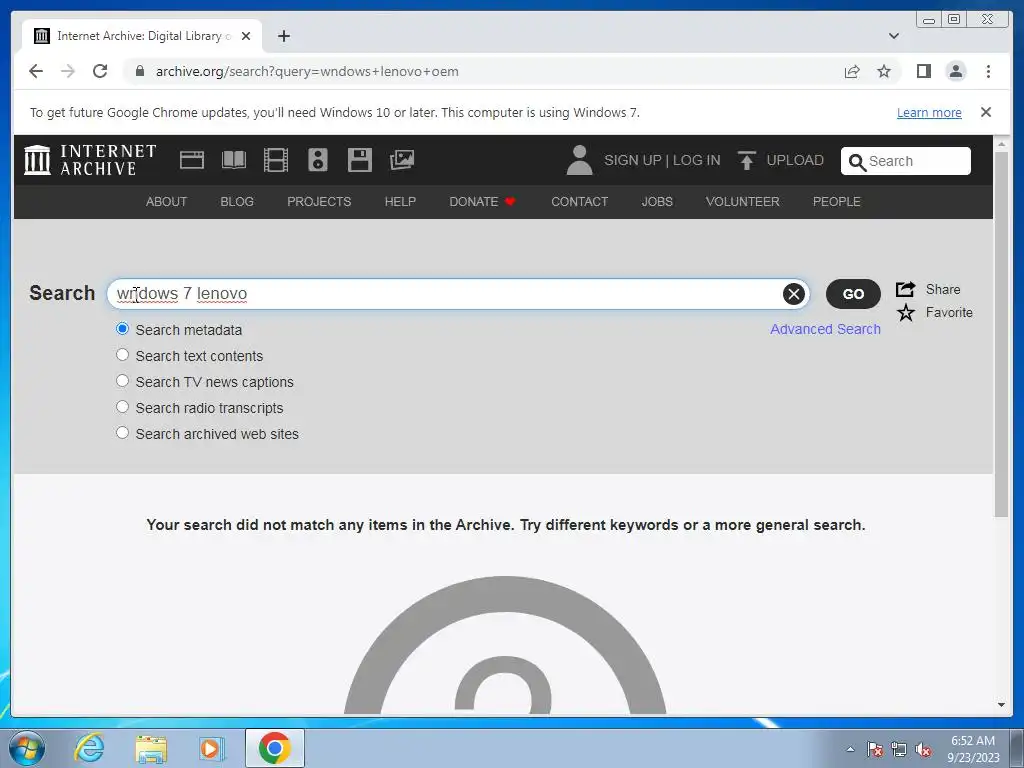Click the upload arrow icon

[x=746, y=160]
